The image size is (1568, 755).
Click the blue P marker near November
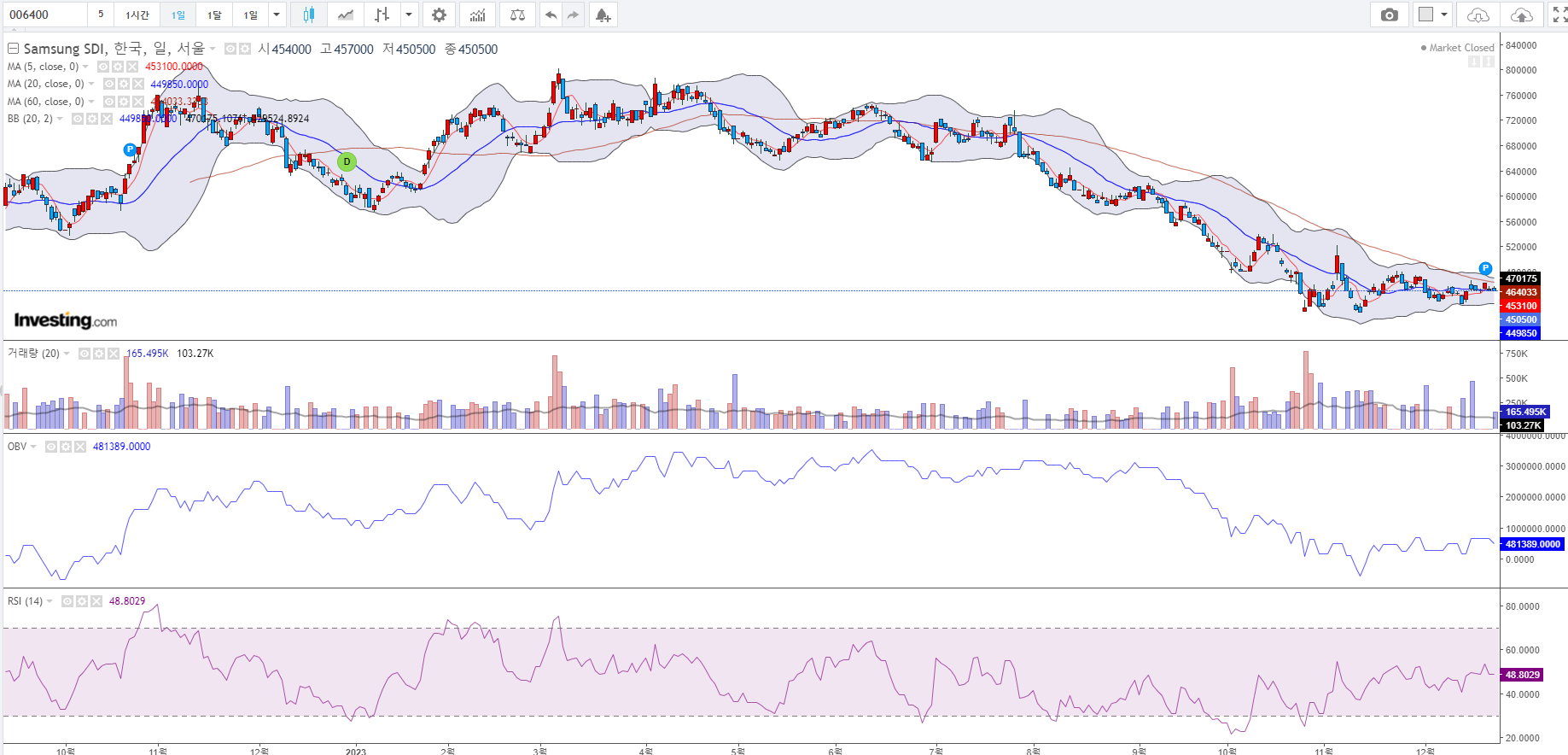tap(130, 149)
